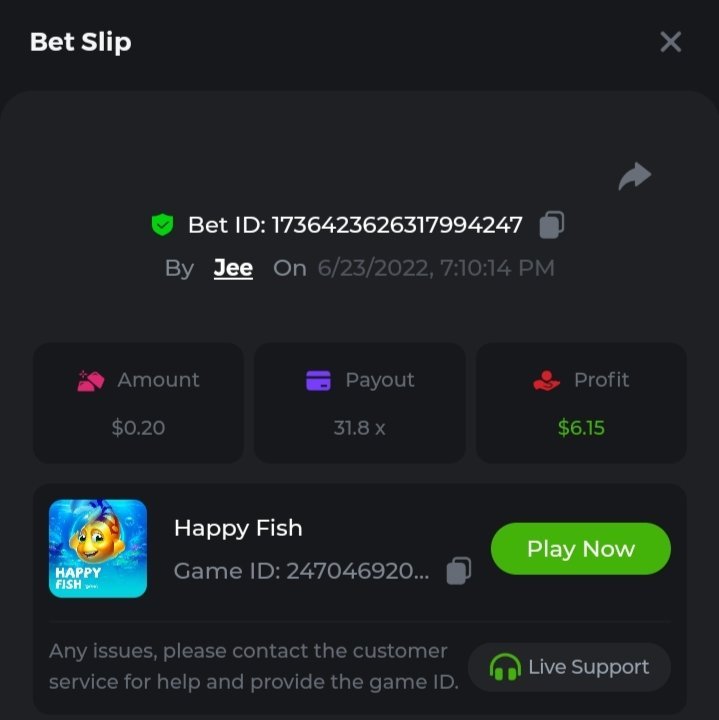The width and height of the screenshot is (719, 720).
Task: Open user profile Jee
Action: [x=233, y=268]
